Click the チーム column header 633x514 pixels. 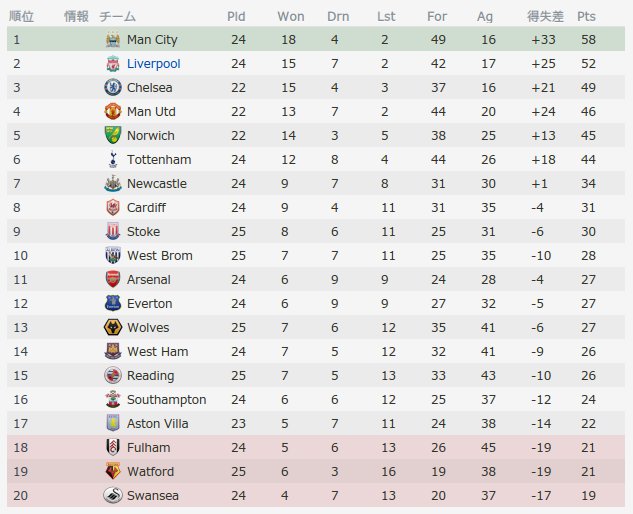(x=117, y=17)
